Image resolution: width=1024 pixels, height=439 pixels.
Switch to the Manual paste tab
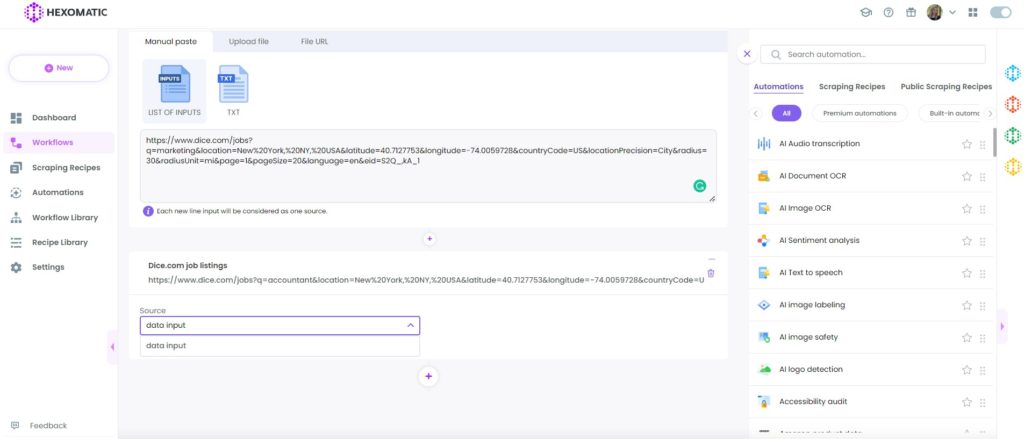click(x=170, y=41)
